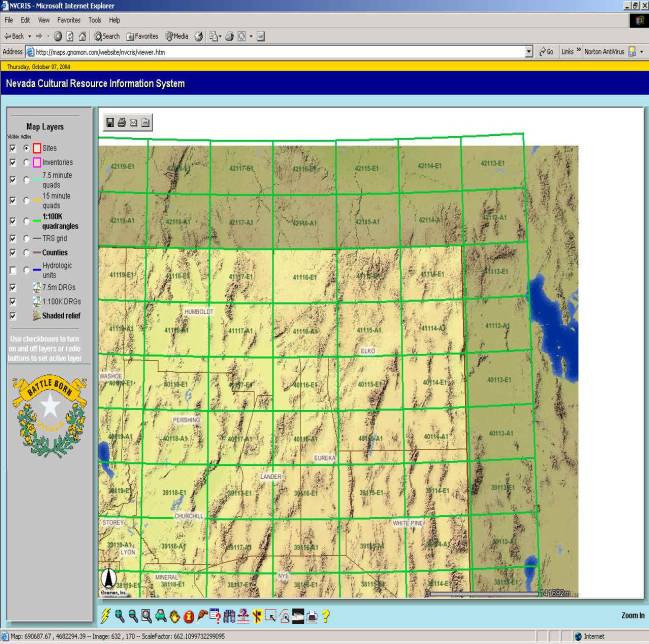
Task: Click the printer icon in bottom toolbar
Action: click(311, 616)
